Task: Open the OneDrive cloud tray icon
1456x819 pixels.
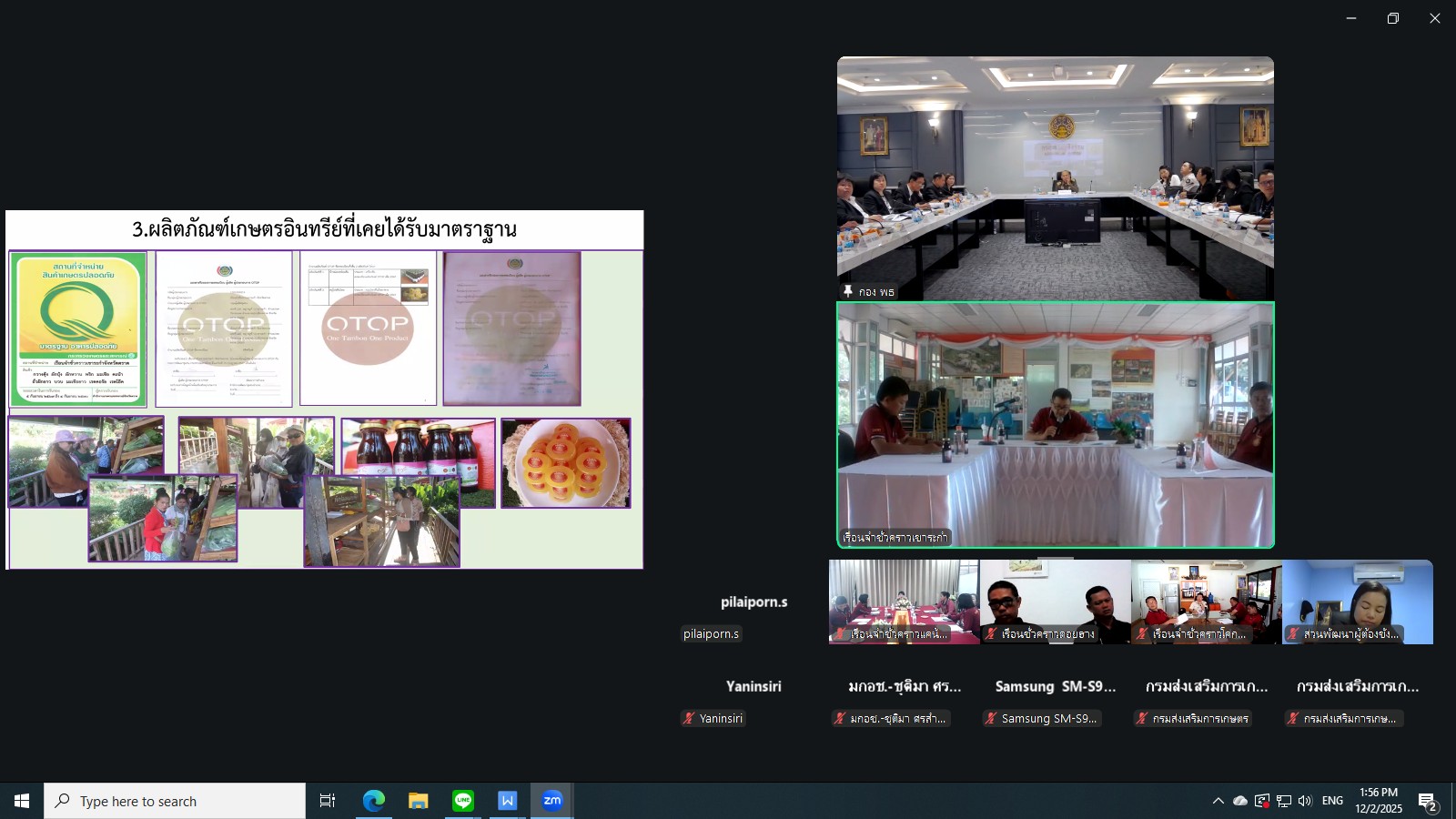Action: click(x=1240, y=801)
